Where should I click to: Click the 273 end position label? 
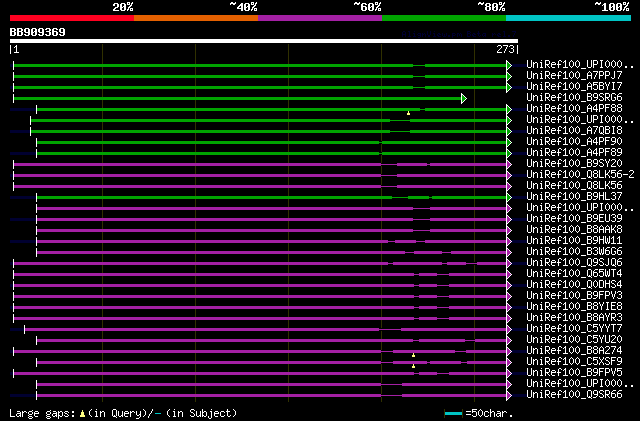pos(505,49)
